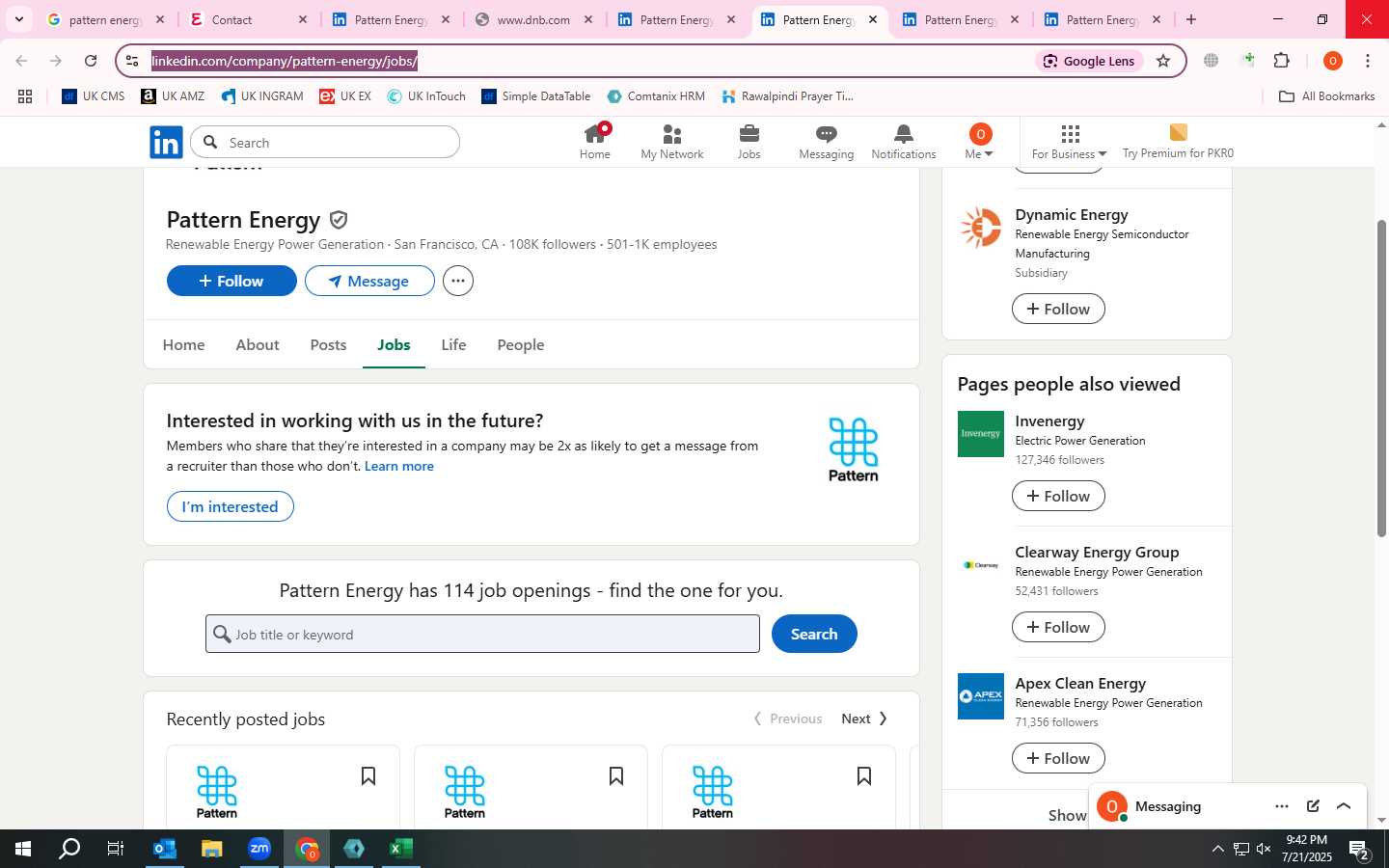Bookmark this page with the star icon
This screenshot has height=868, width=1389.
click(x=1163, y=61)
